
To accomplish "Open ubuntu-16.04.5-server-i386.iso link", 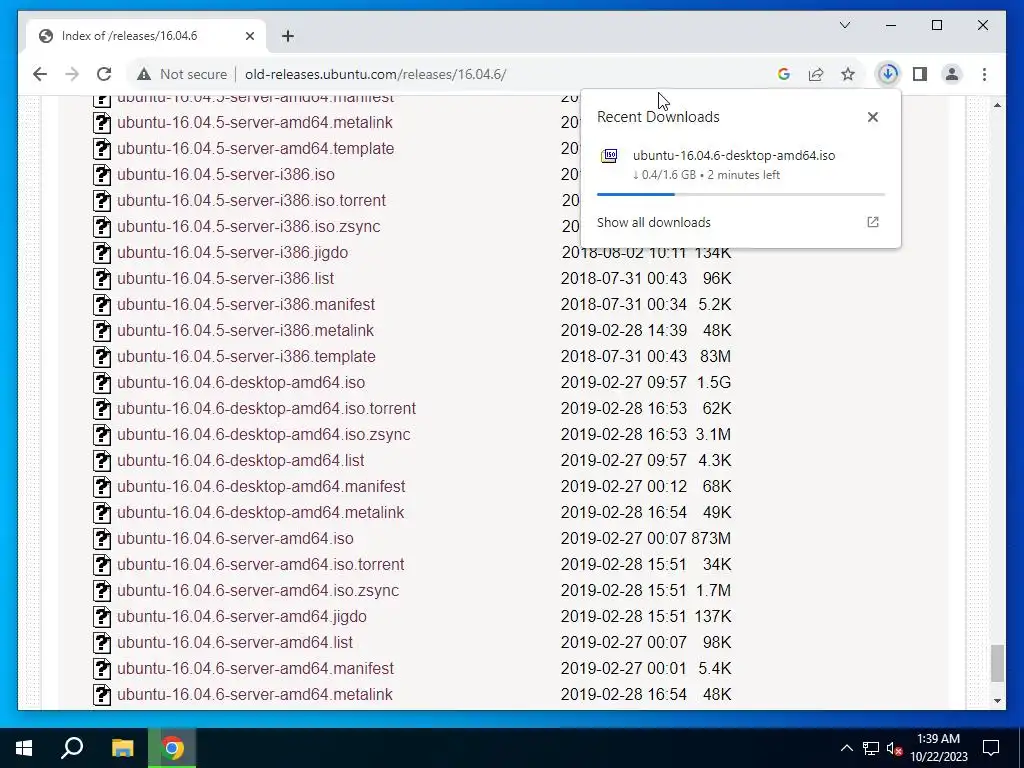I will pyautogui.click(x=226, y=174).
